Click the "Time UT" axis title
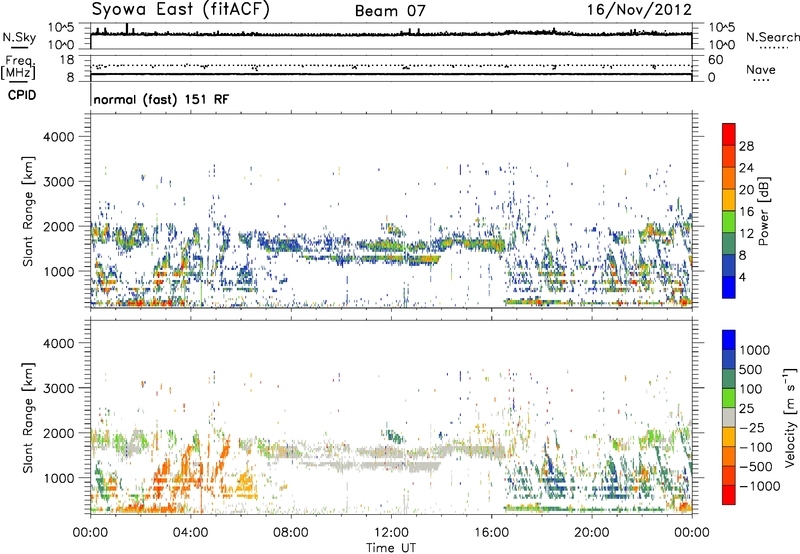The width and height of the screenshot is (800, 554). (391, 547)
